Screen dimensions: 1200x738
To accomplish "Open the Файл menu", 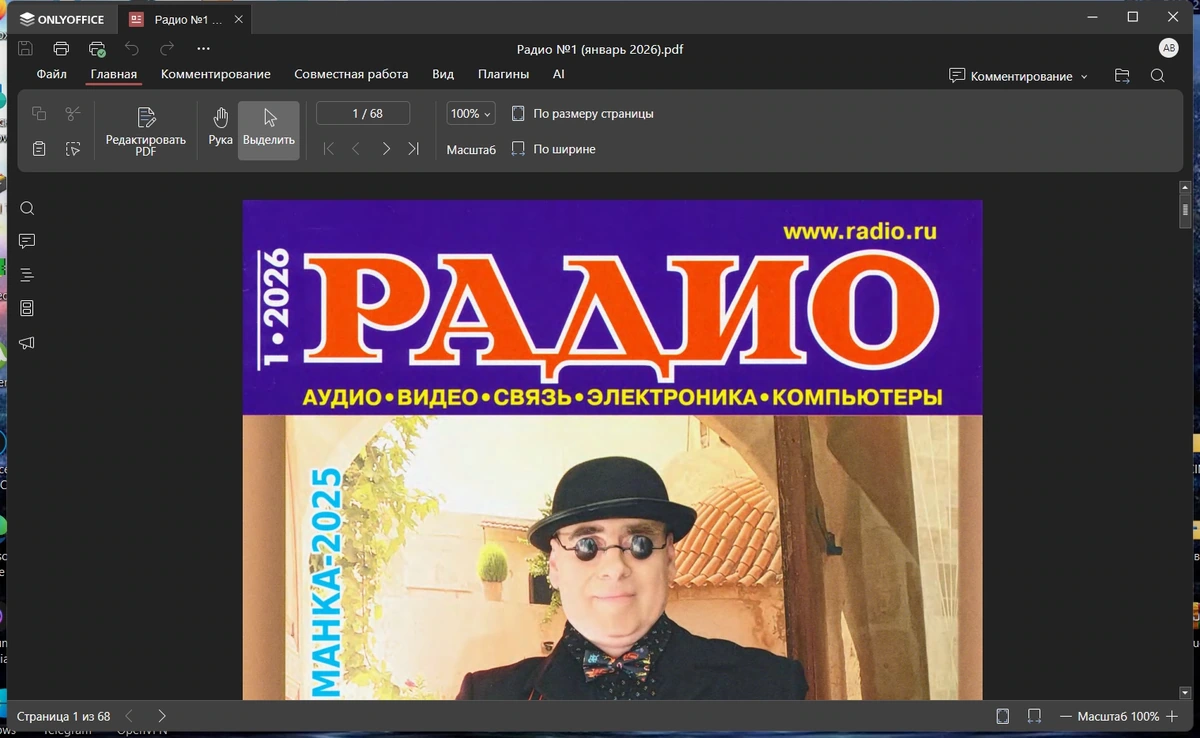I will (52, 74).
